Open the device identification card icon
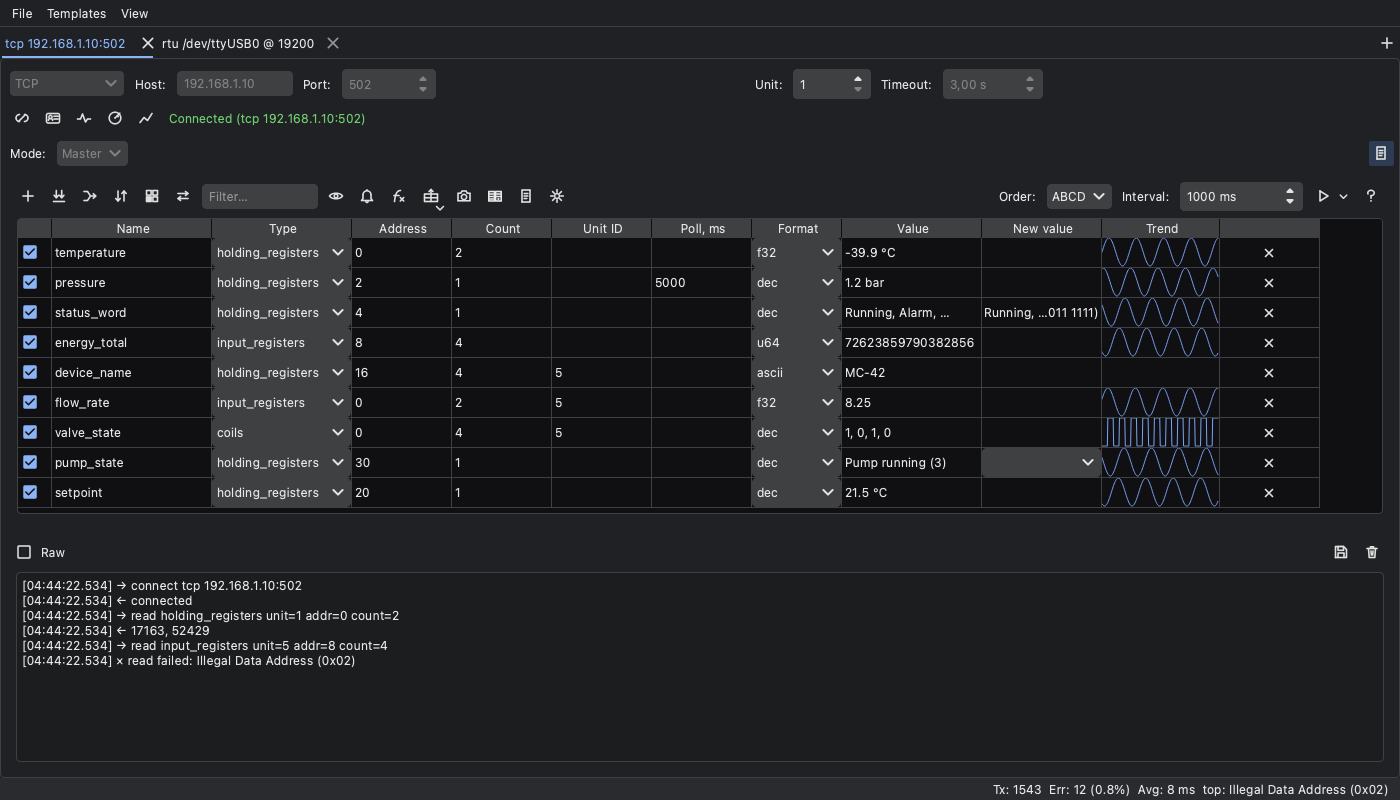This screenshot has height=800, width=1400. [53, 118]
